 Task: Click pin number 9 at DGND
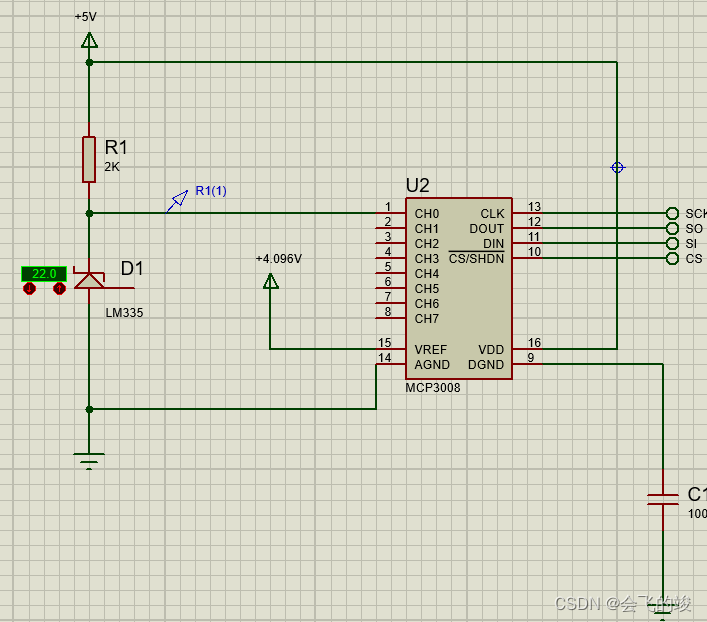tap(531, 358)
